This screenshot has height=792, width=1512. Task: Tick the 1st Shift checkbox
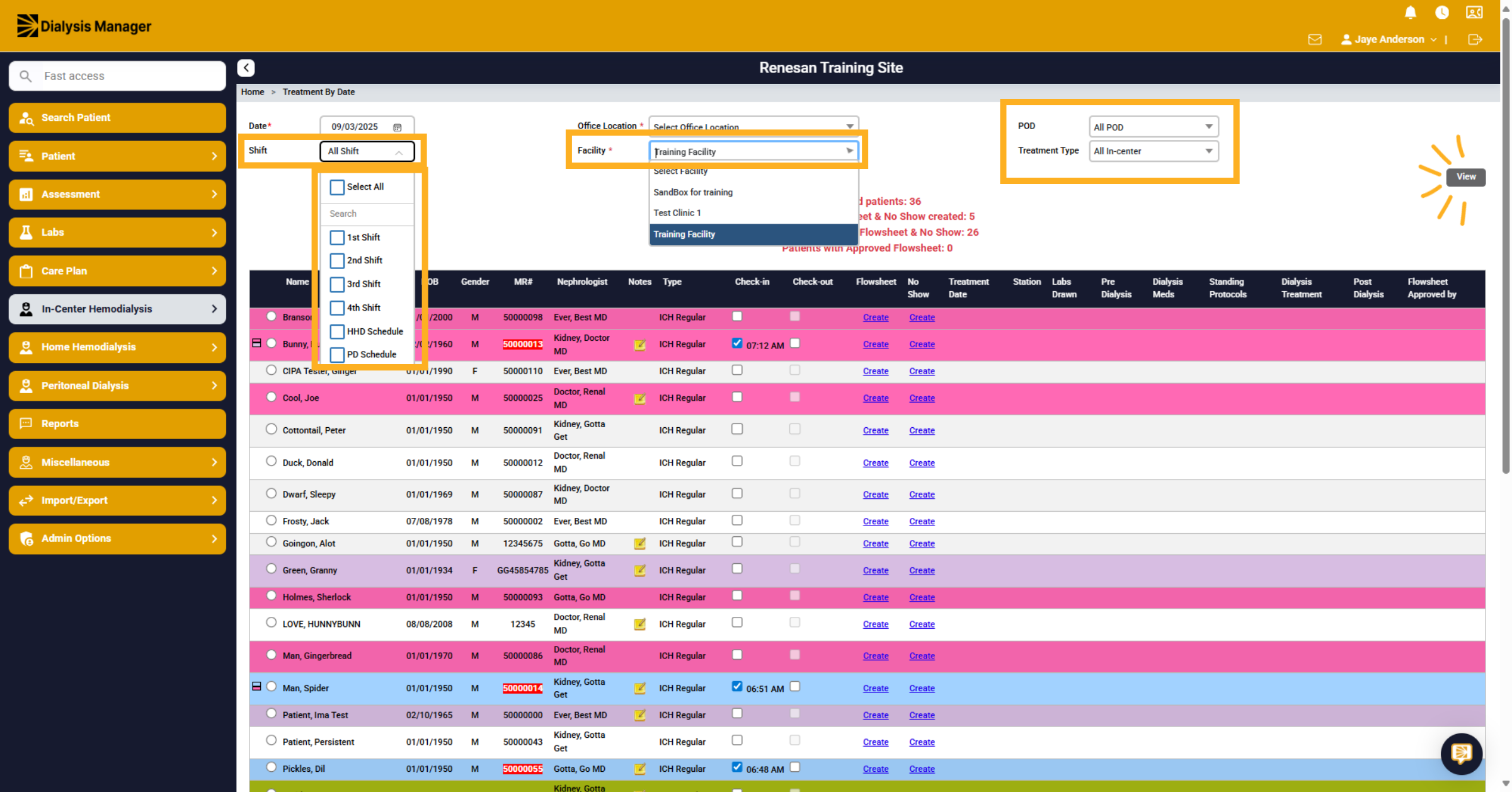click(337, 238)
